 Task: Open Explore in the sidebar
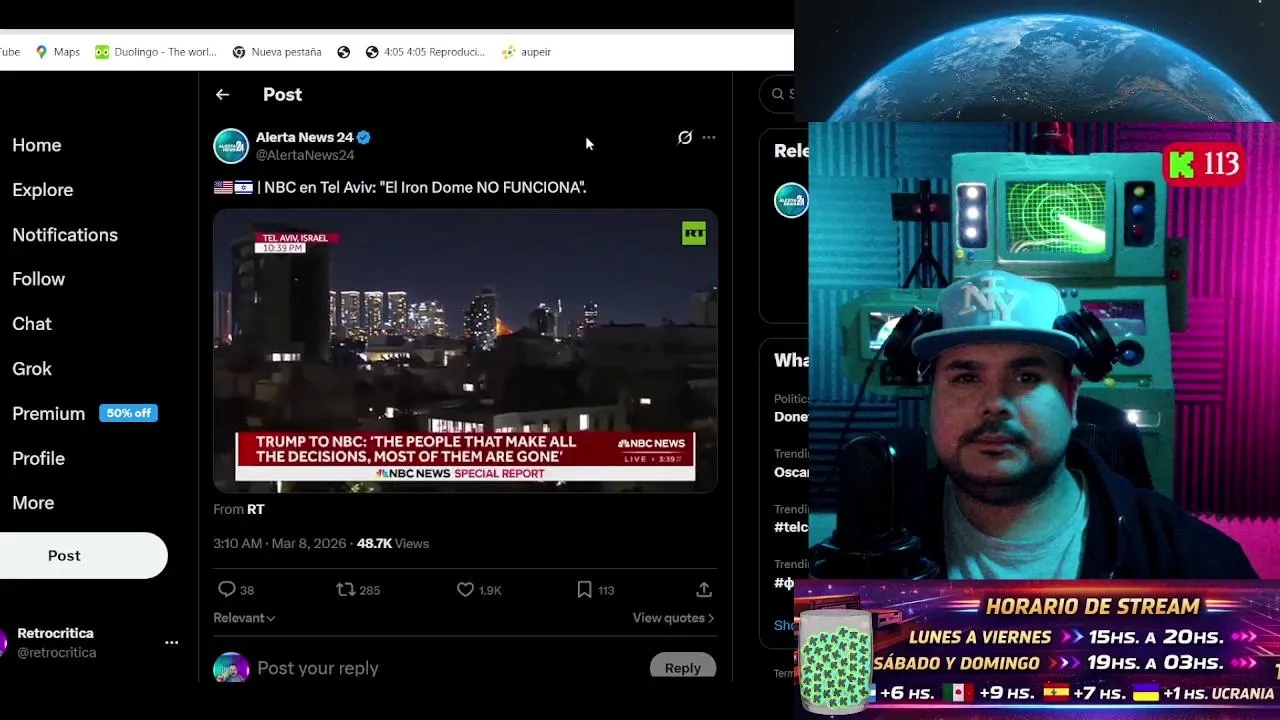click(43, 190)
